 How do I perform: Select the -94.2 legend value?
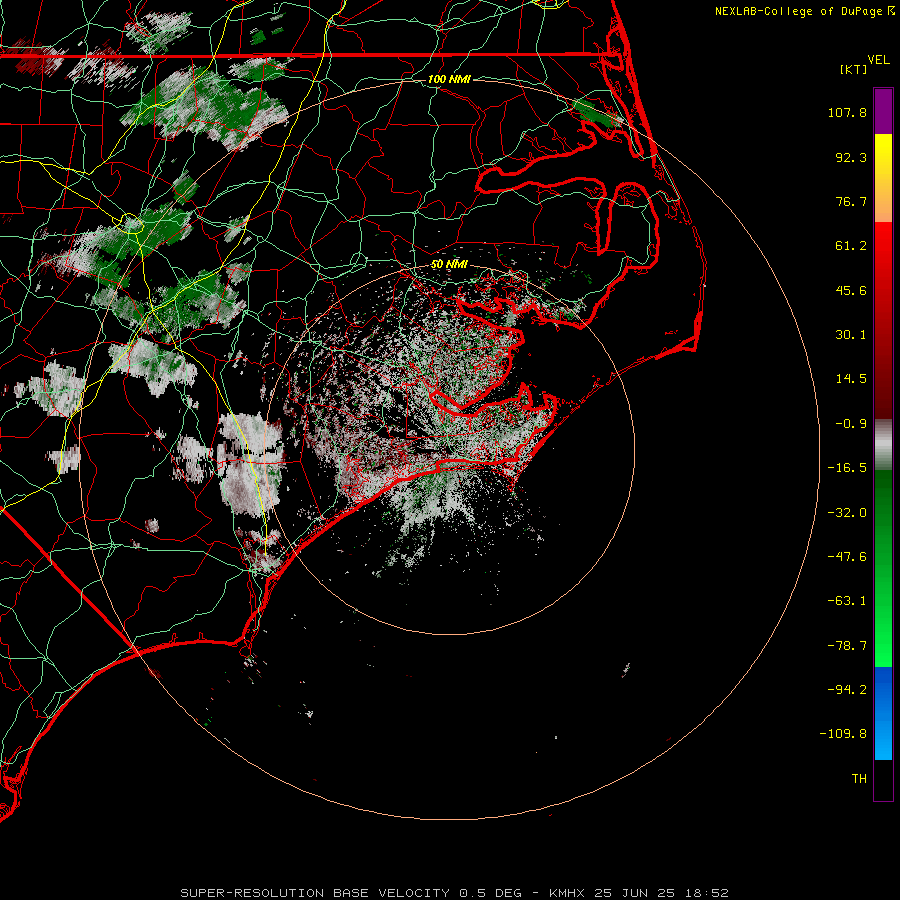point(847,690)
